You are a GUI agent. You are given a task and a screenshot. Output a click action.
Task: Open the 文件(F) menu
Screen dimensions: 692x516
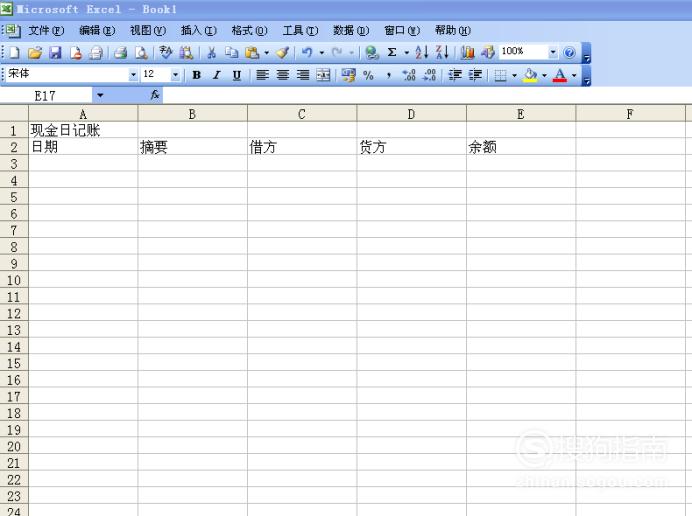(46, 30)
